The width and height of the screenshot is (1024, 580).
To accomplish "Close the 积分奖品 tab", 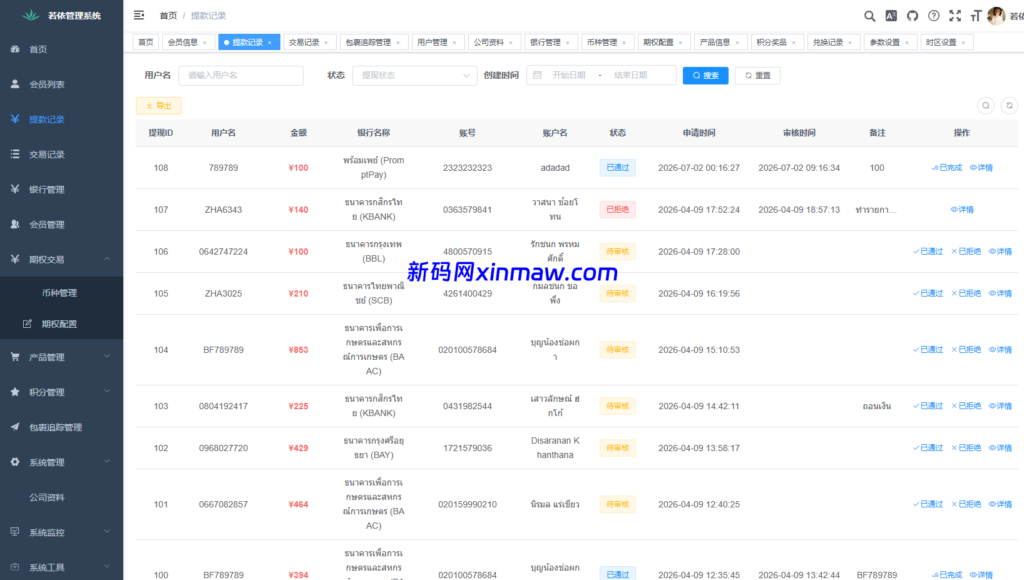I will [x=793, y=42].
